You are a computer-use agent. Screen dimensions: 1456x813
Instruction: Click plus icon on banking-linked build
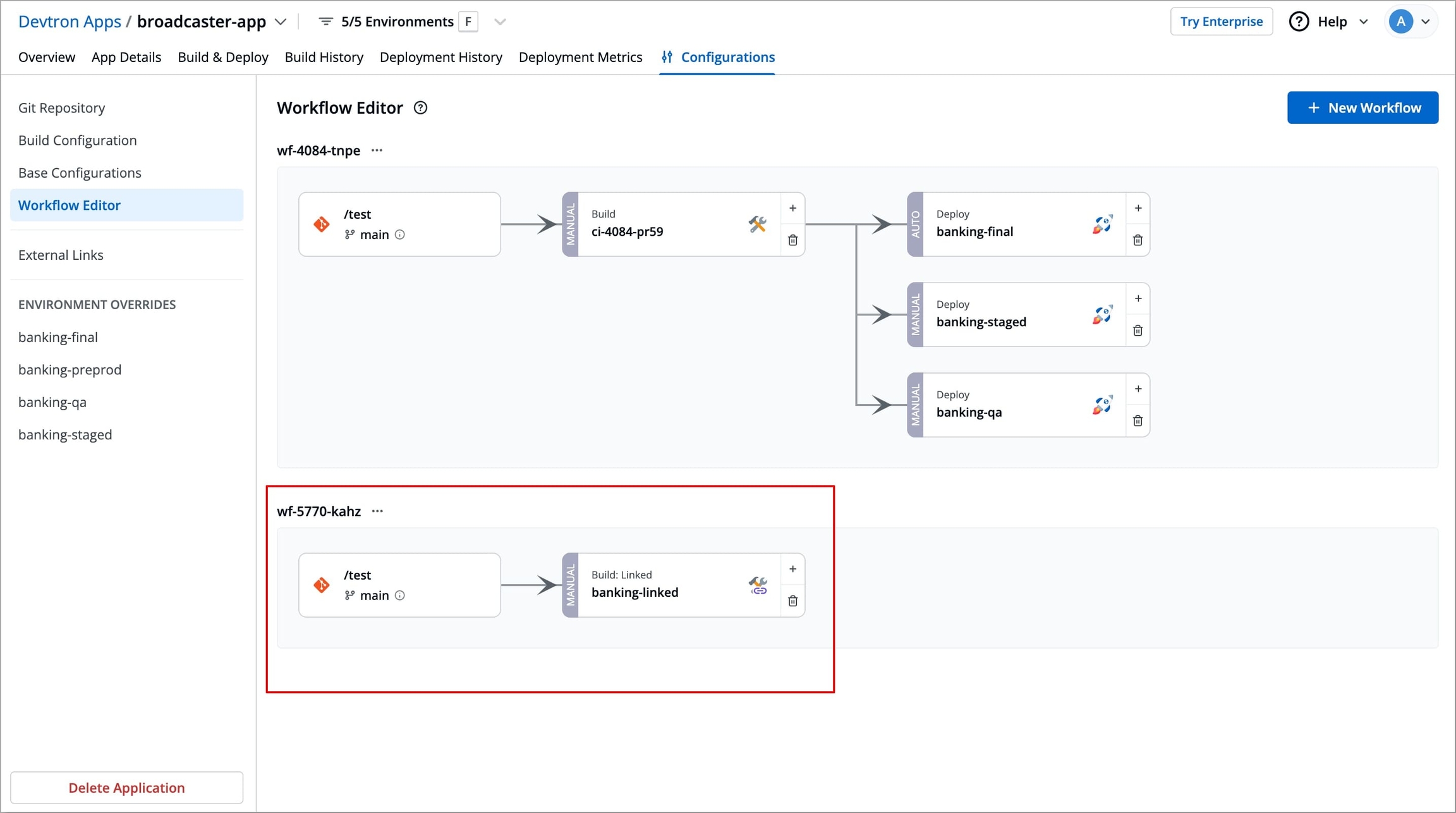click(792, 569)
